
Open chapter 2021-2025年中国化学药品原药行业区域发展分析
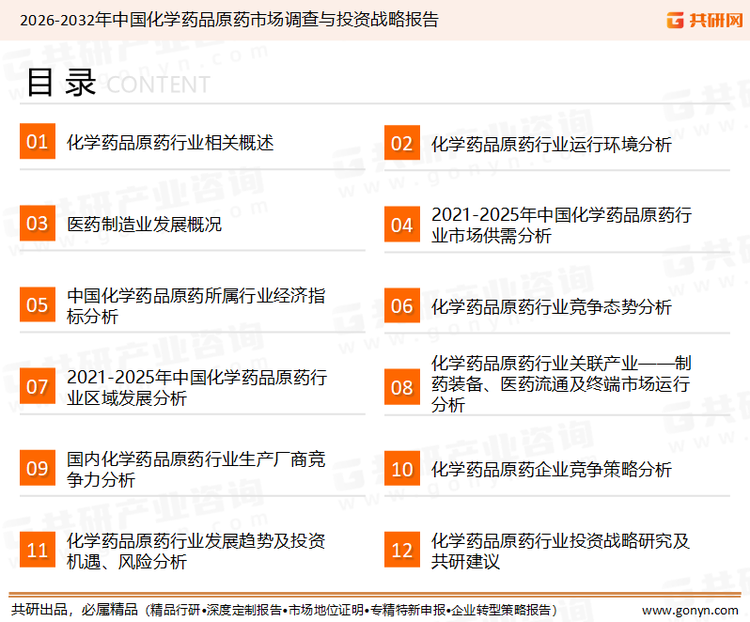click(x=197, y=387)
